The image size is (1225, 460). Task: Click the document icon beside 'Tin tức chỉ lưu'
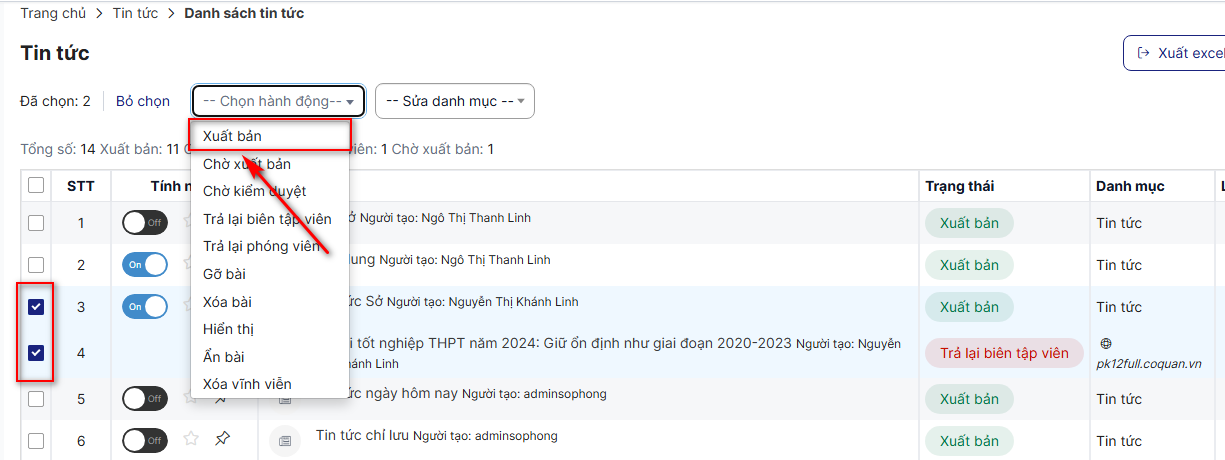click(285, 440)
